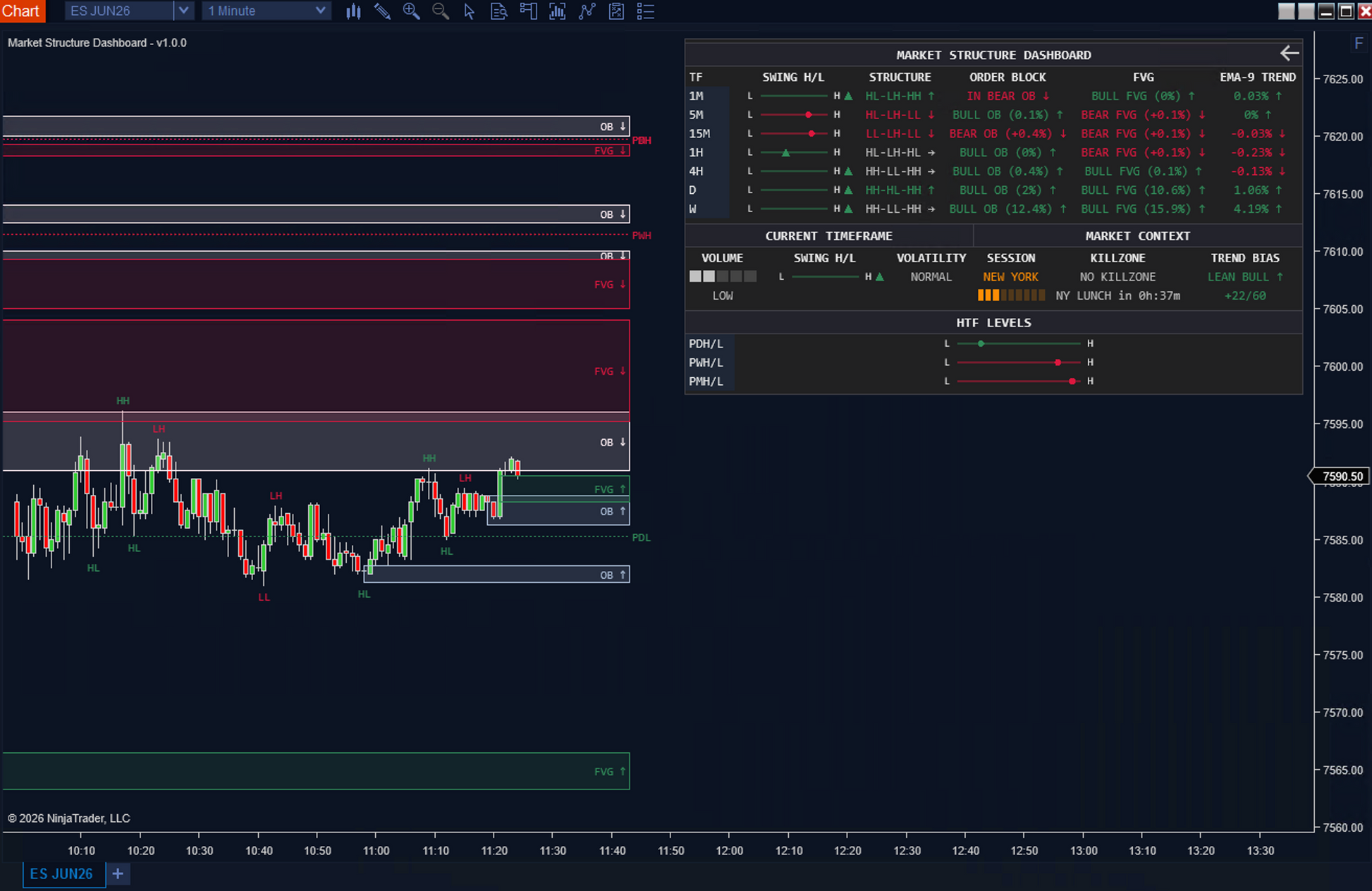Click the BULL OB (12.4%) cell
The image size is (1372, 891).
(x=1007, y=209)
